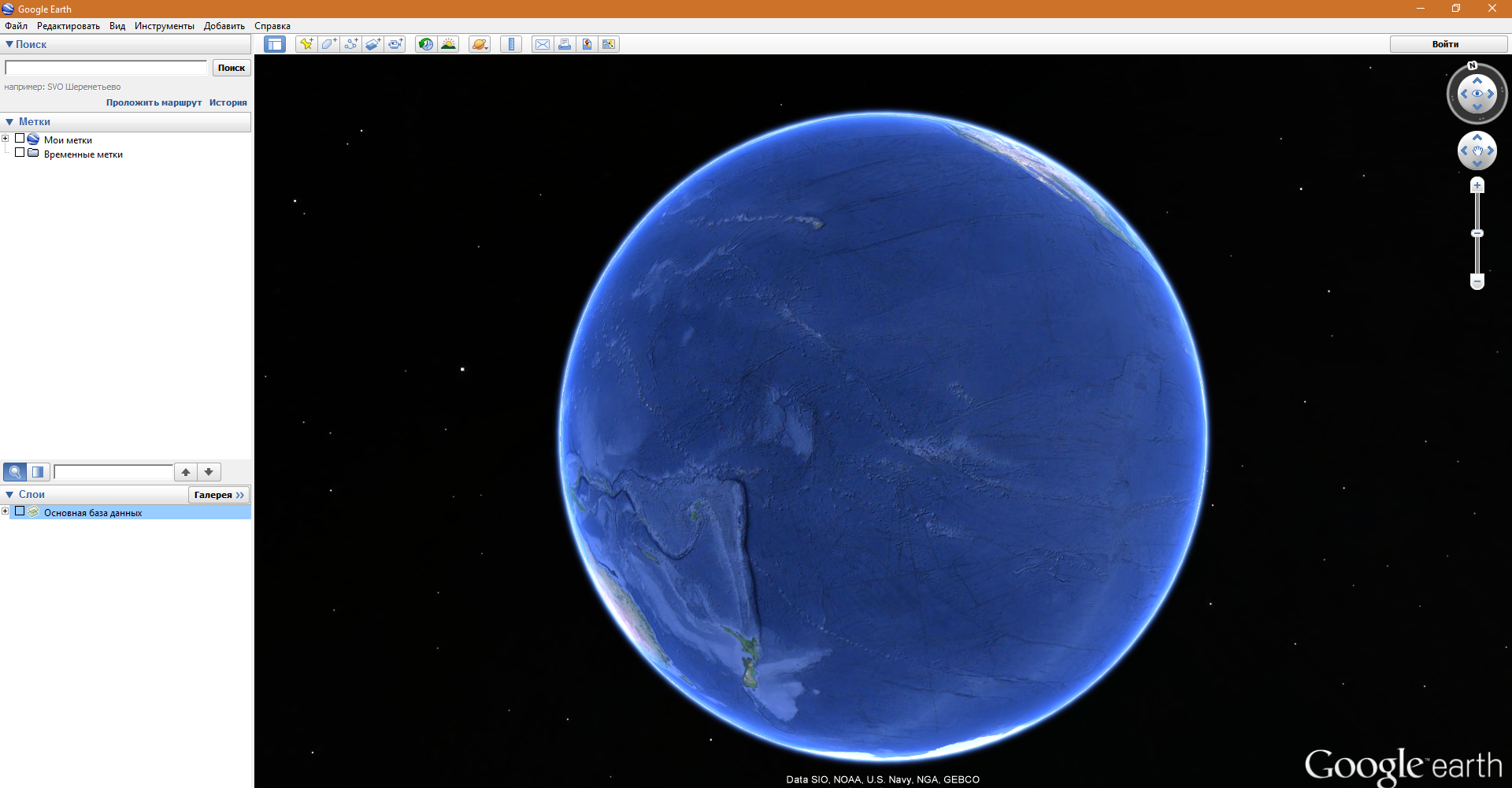Collapse the Метки panel

tap(9, 122)
